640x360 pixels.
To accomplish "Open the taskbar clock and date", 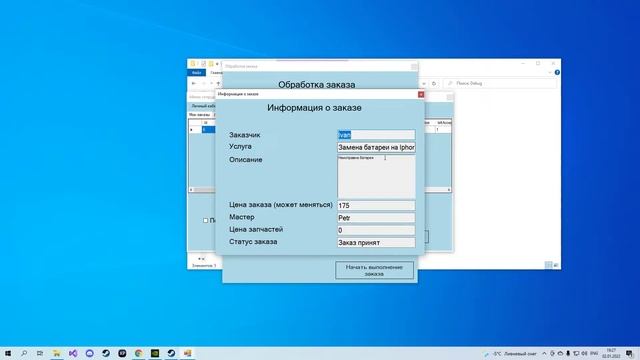I will [x=611, y=353].
